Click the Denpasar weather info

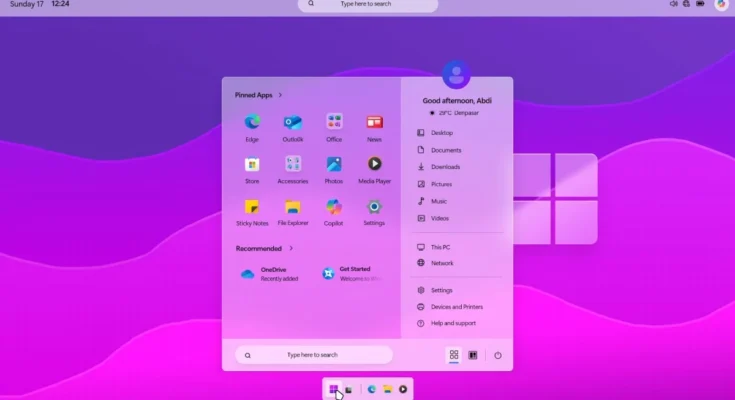point(455,113)
